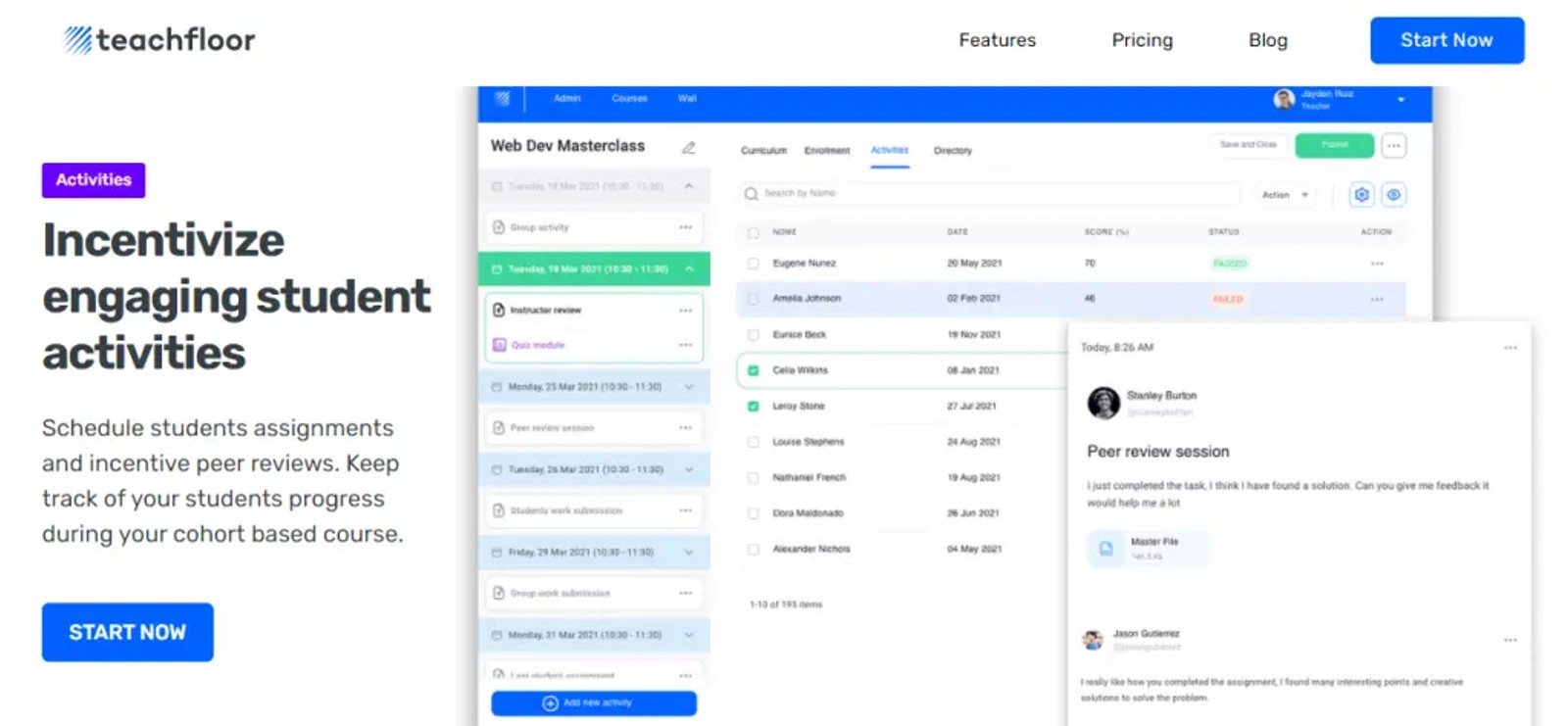Expand the Monday 25 Mar 2021 session
Screen dimensions: 1568x726
tap(689, 387)
